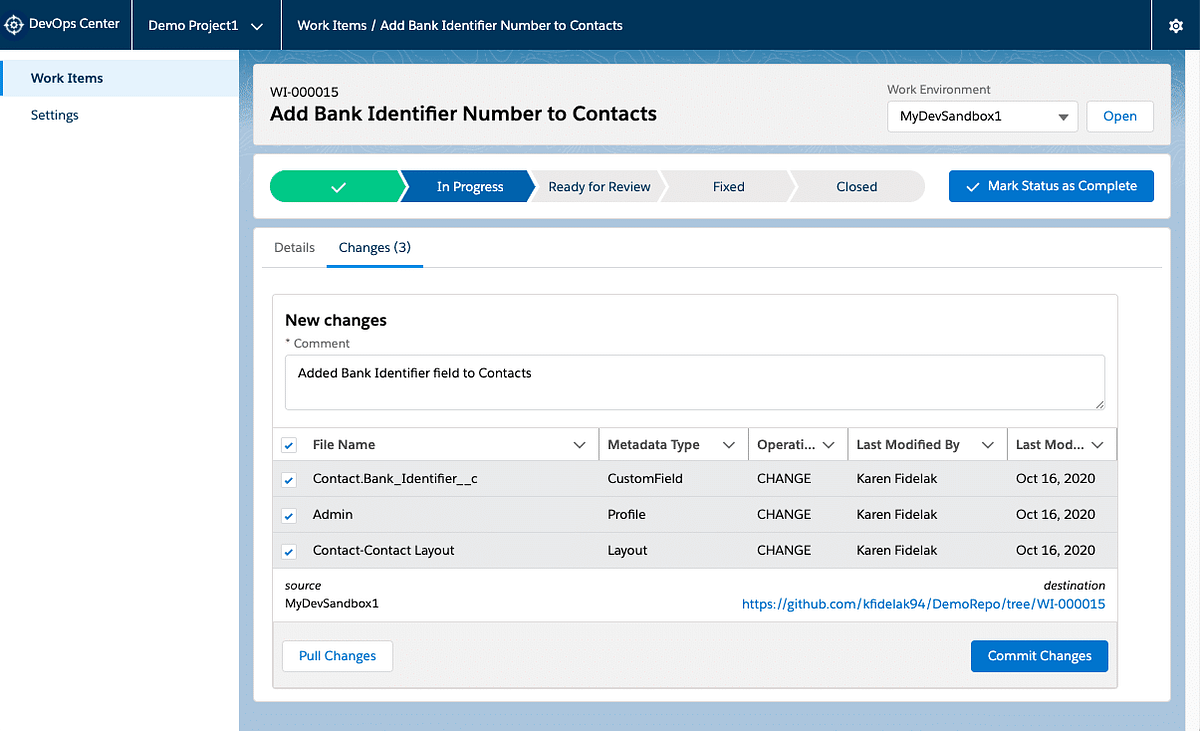Open the Last Modified By column dropdown
This screenshot has height=731, width=1200.
(x=990, y=443)
